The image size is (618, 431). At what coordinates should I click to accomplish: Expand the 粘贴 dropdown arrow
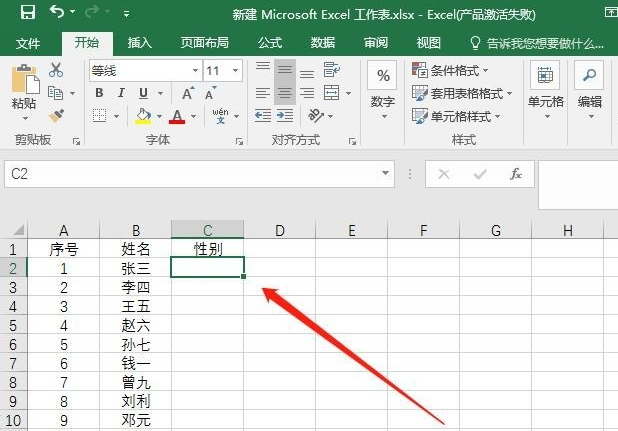tap(25, 118)
